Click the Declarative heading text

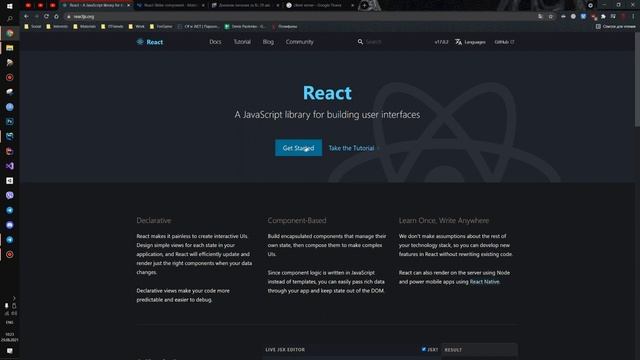pos(154,220)
